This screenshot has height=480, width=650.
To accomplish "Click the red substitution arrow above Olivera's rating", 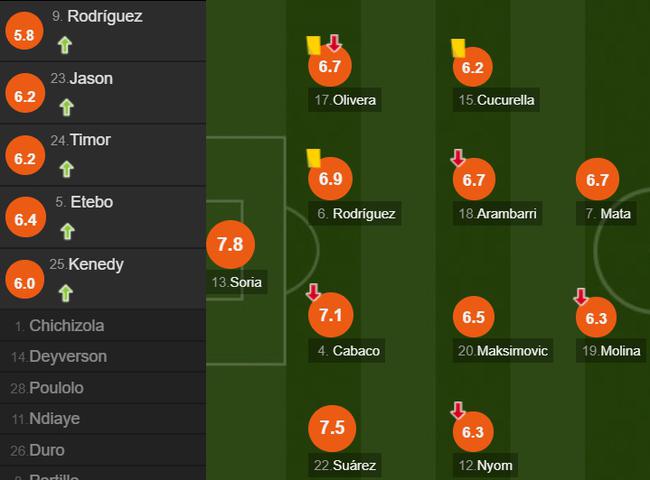I will coord(334,43).
